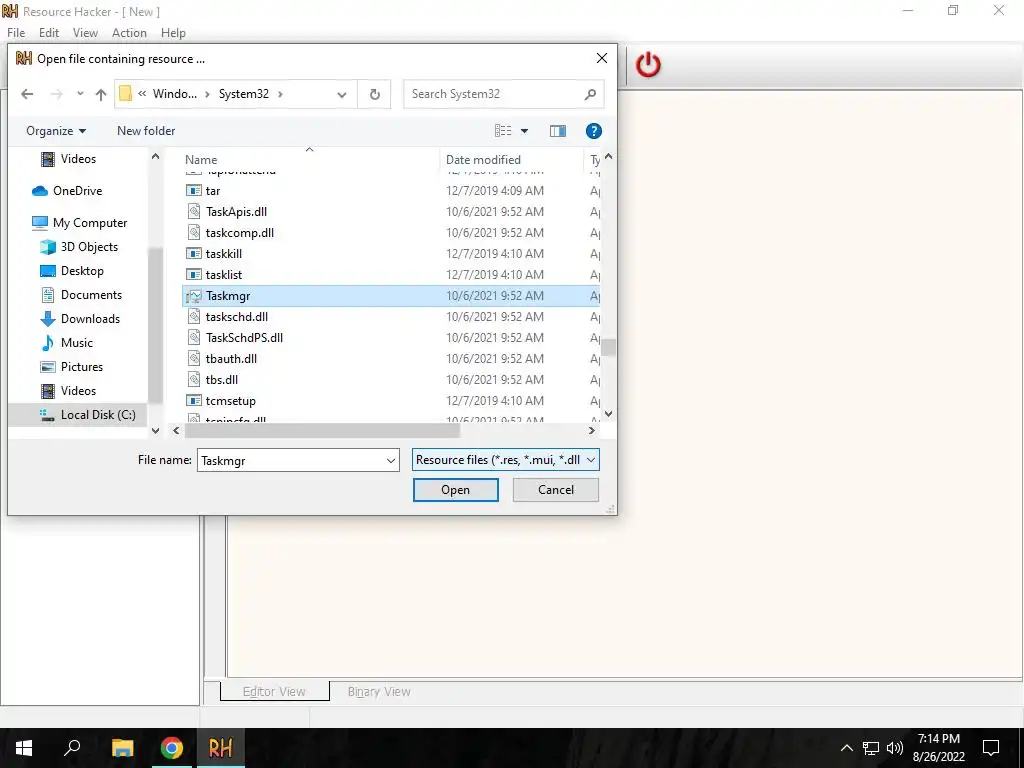This screenshot has height=768, width=1024.
Task: Click scroll-down arrow of navigation pane
Action: pyautogui.click(x=155, y=431)
